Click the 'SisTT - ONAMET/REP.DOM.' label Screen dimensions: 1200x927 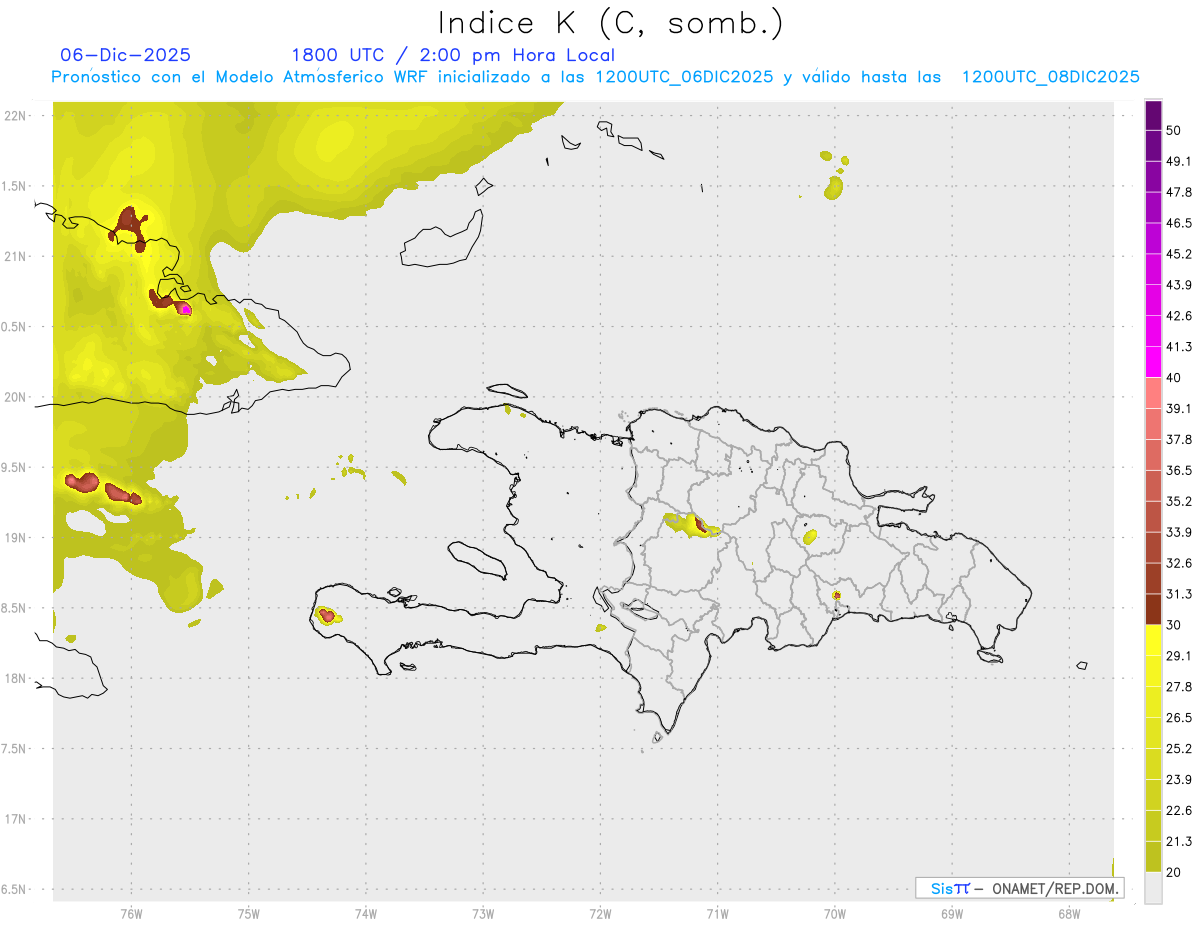[x=1021, y=888]
